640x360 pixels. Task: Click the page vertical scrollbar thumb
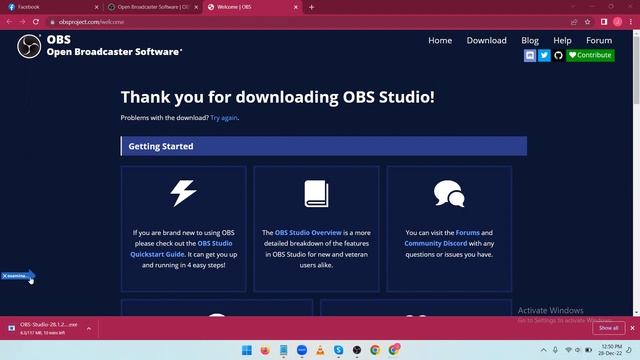(636, 70)
